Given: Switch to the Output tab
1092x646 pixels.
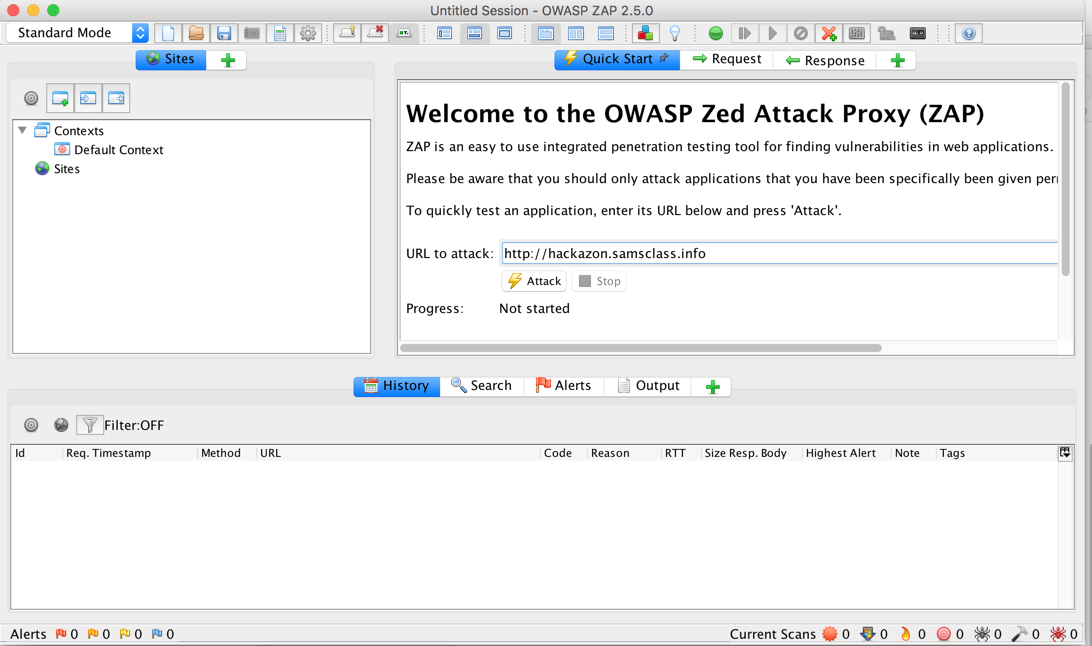Looking at the screenshot, I should [648, 386].
